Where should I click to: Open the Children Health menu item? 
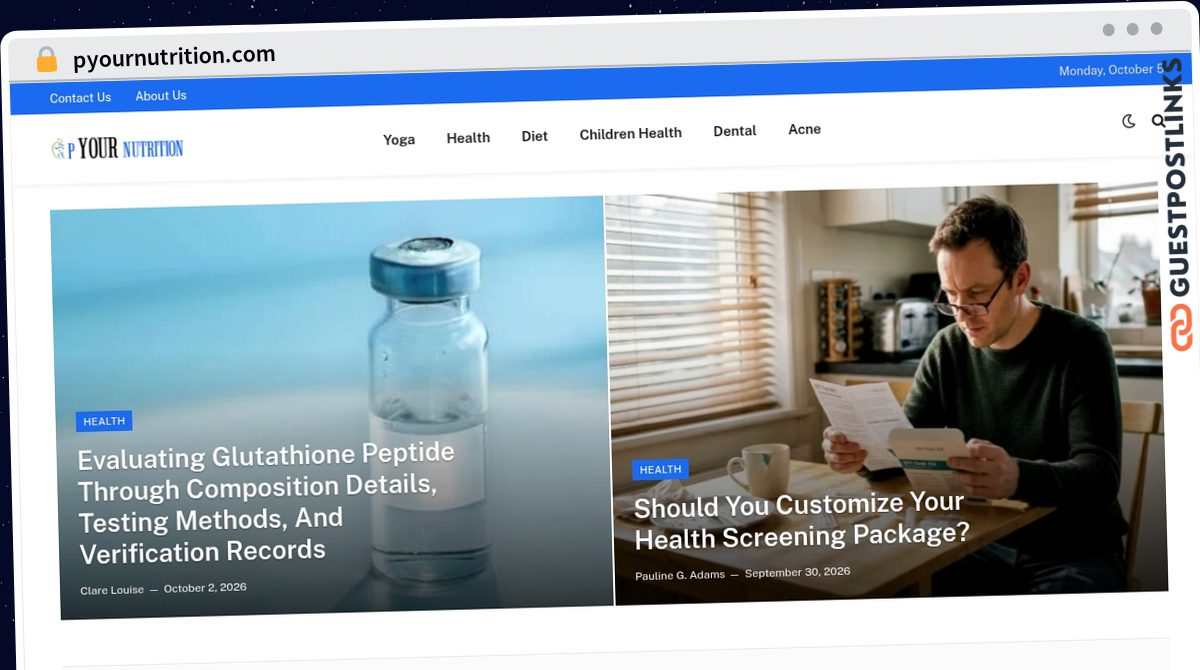point(631,133)
